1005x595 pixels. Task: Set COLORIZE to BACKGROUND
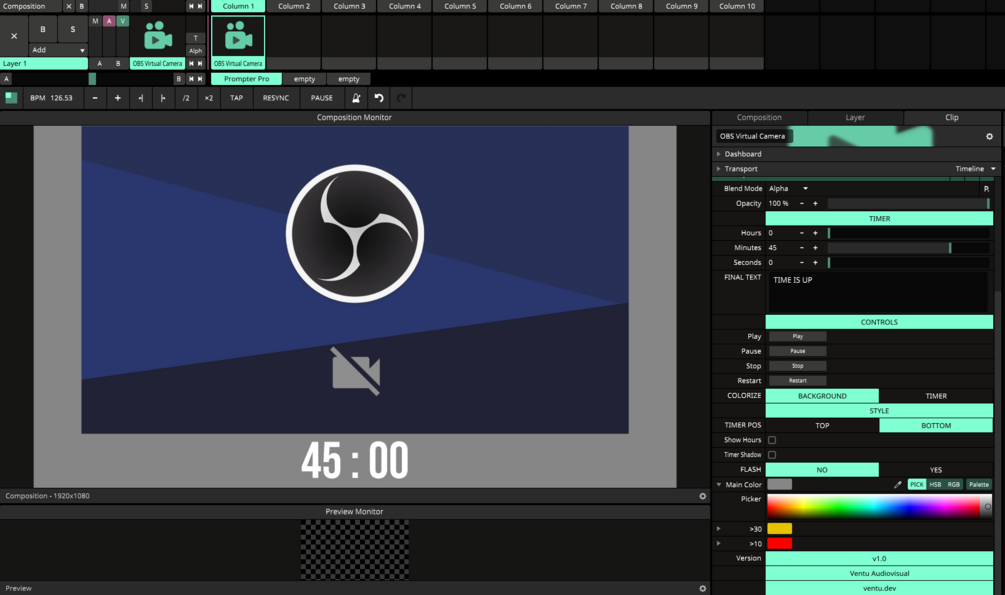[x=822, y=396]
